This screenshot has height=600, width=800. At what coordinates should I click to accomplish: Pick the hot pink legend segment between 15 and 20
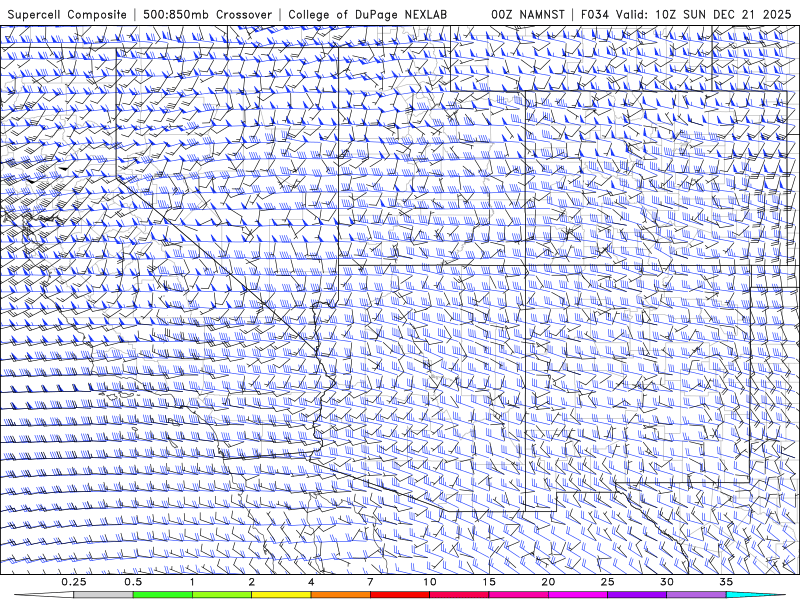(x=518, y=595)
